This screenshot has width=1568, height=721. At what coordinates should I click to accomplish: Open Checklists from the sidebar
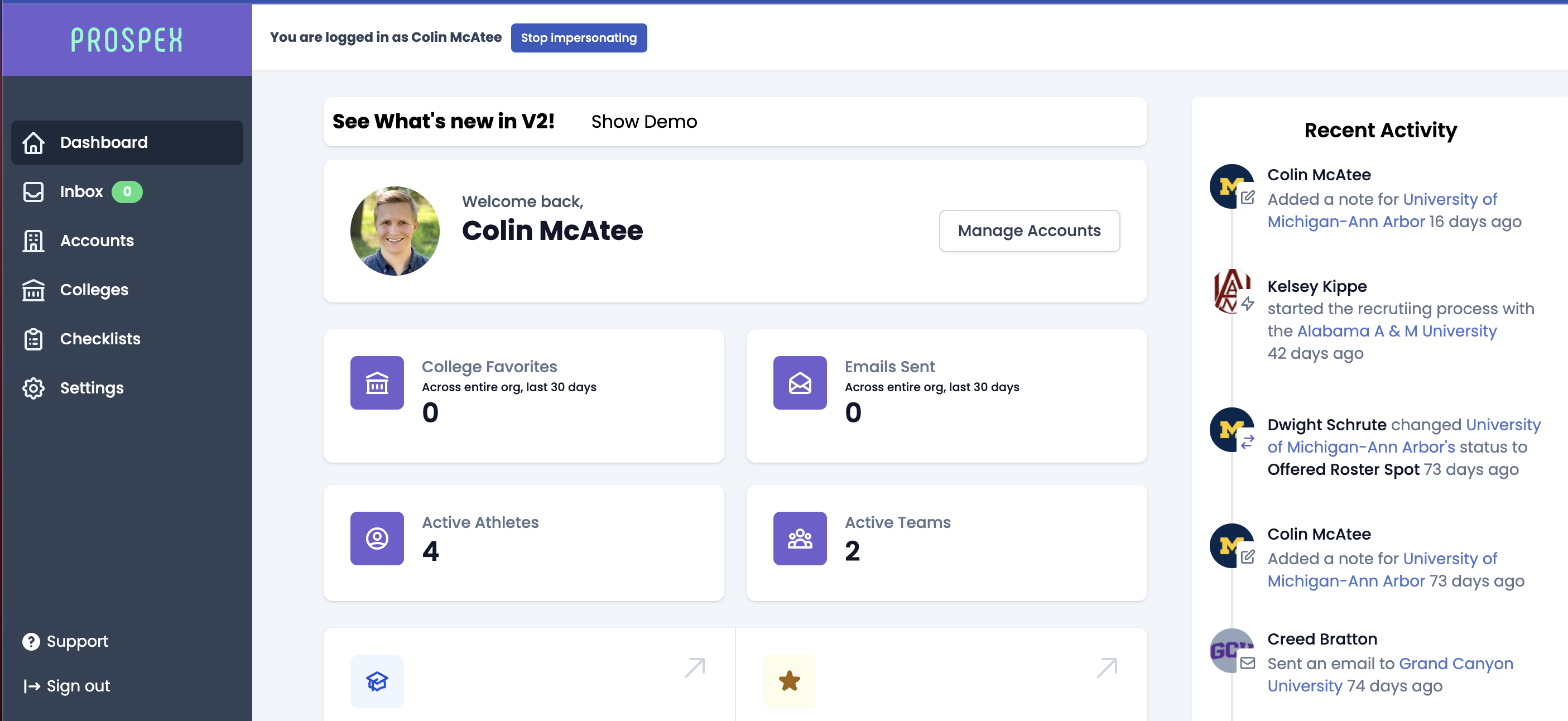100,339
